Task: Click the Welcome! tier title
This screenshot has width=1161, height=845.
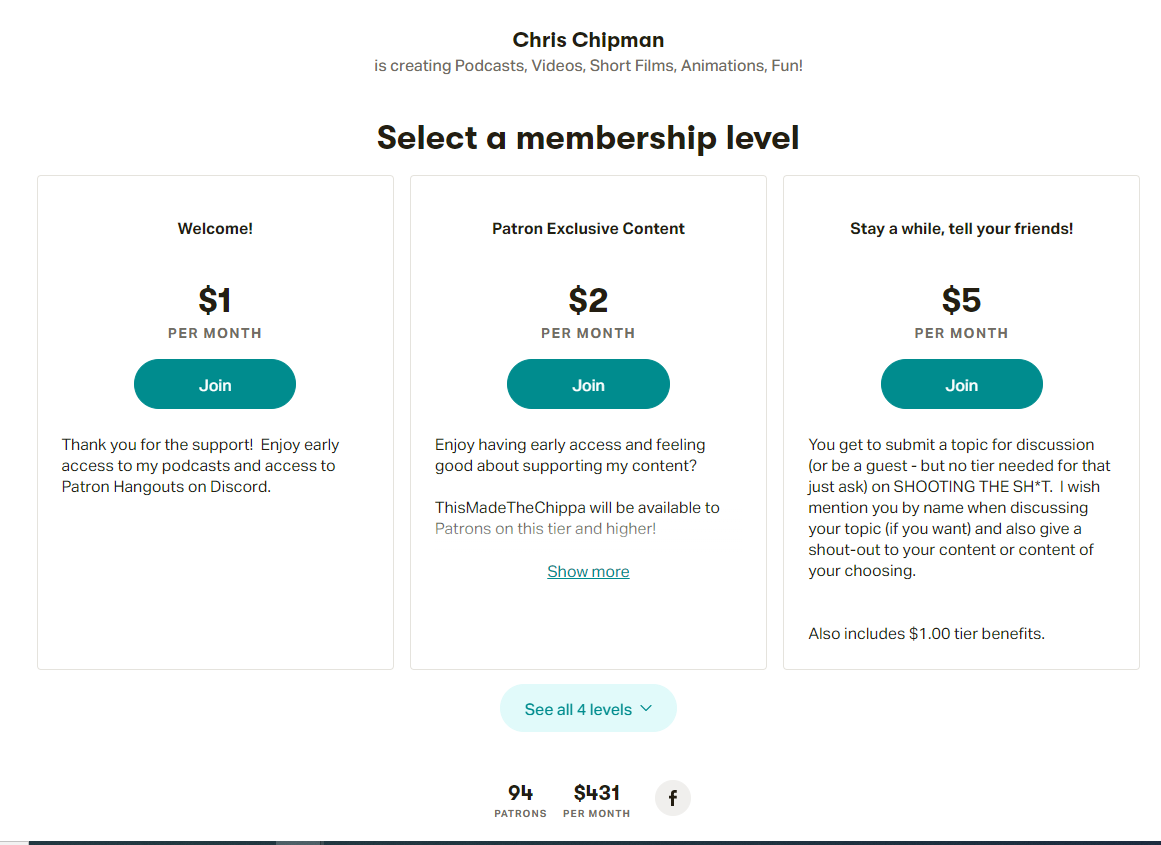Action: point(215,229)
